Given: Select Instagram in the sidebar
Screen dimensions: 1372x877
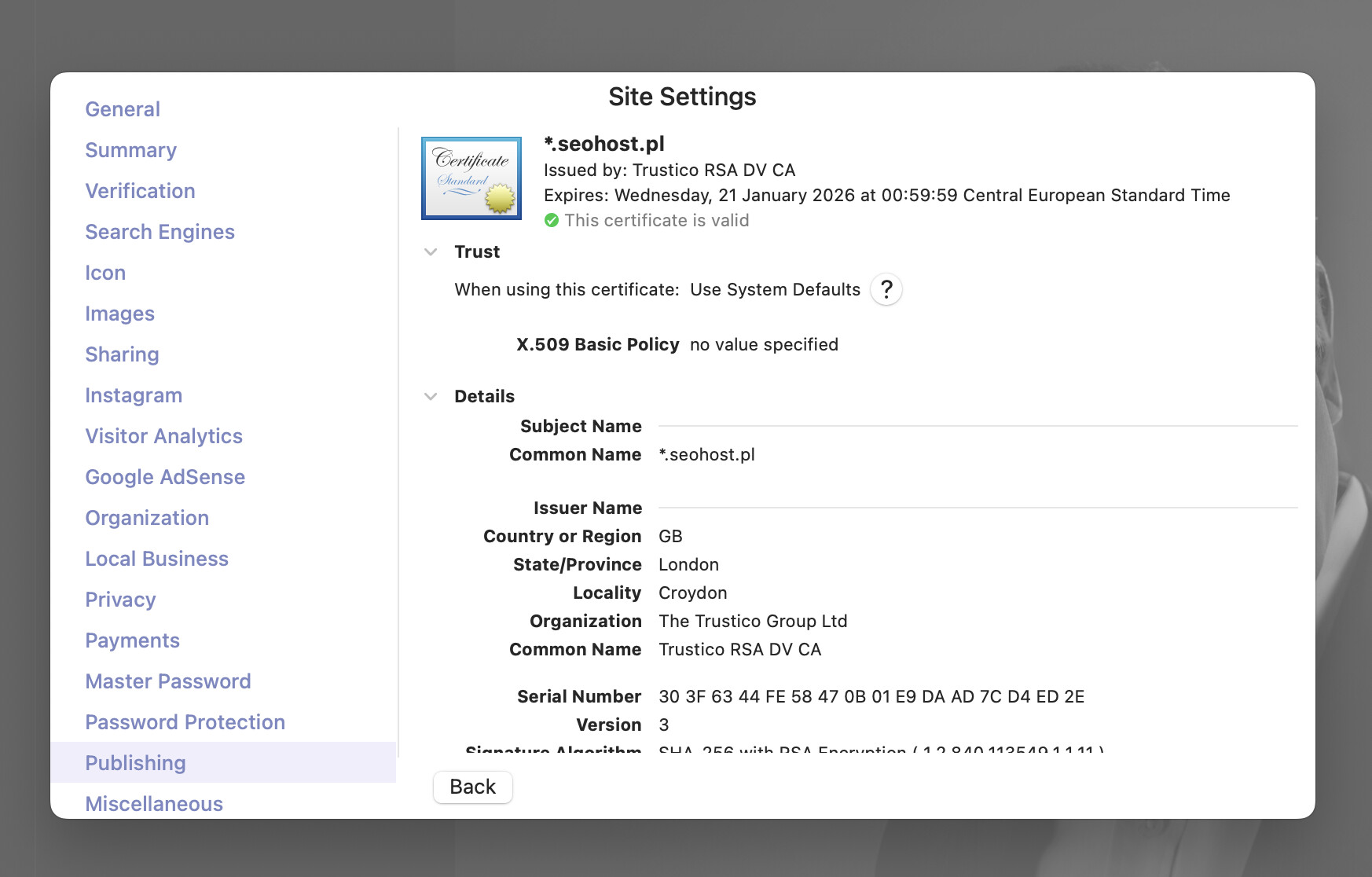Looking at the screenshot, I should click(134, 395).
